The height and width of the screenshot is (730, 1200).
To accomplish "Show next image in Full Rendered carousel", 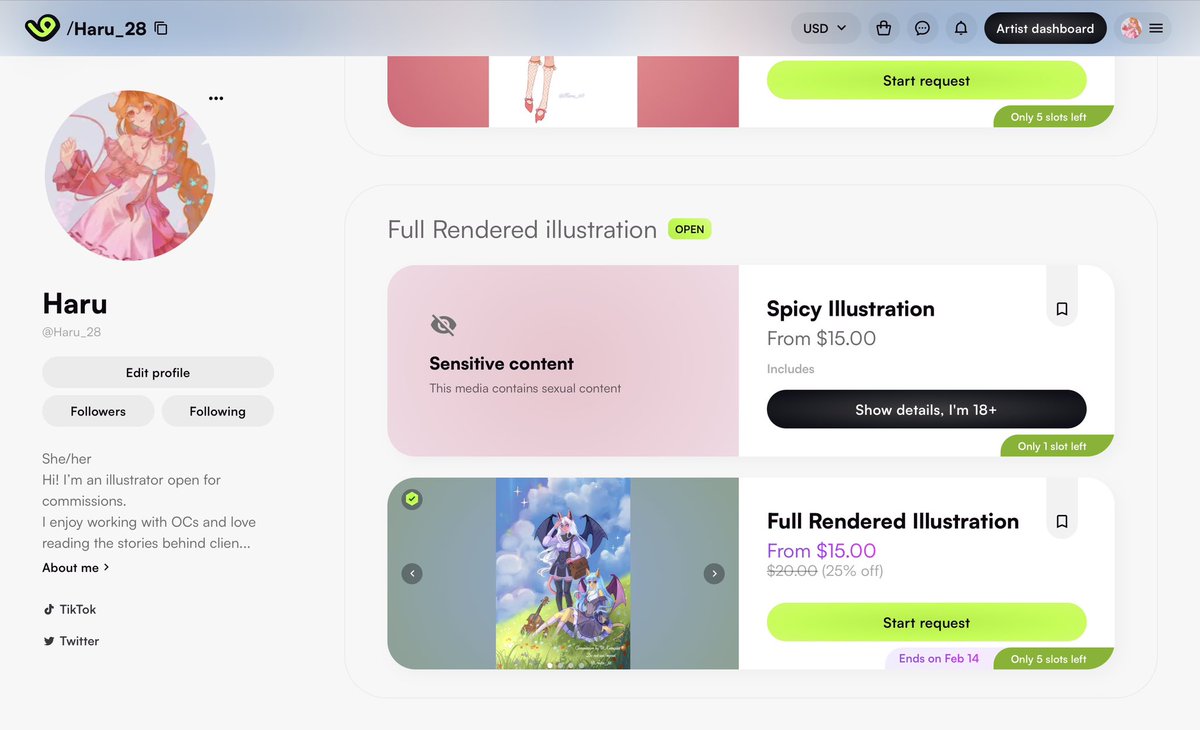I will (714, 573).
